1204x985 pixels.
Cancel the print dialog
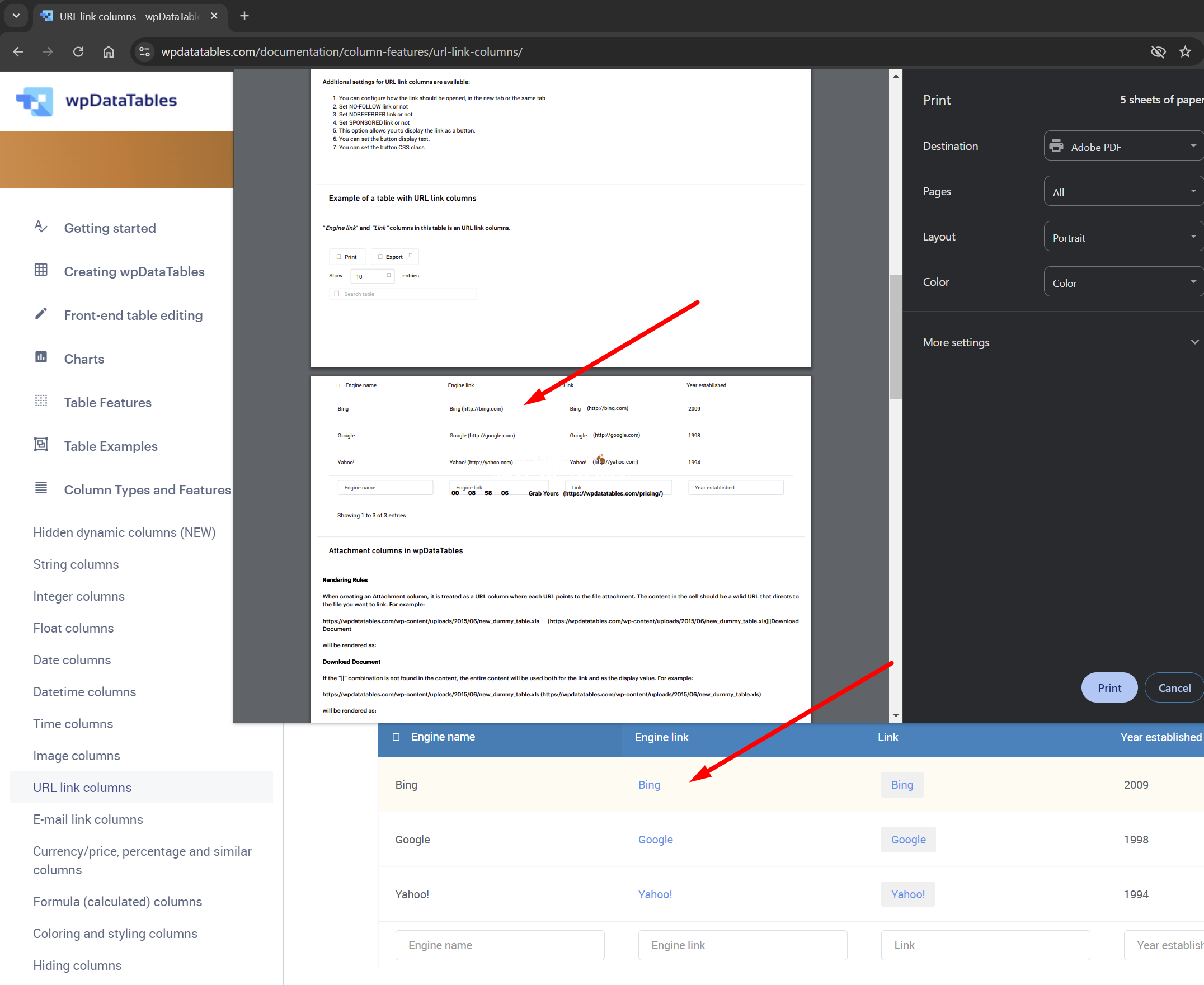[1174, 687]
